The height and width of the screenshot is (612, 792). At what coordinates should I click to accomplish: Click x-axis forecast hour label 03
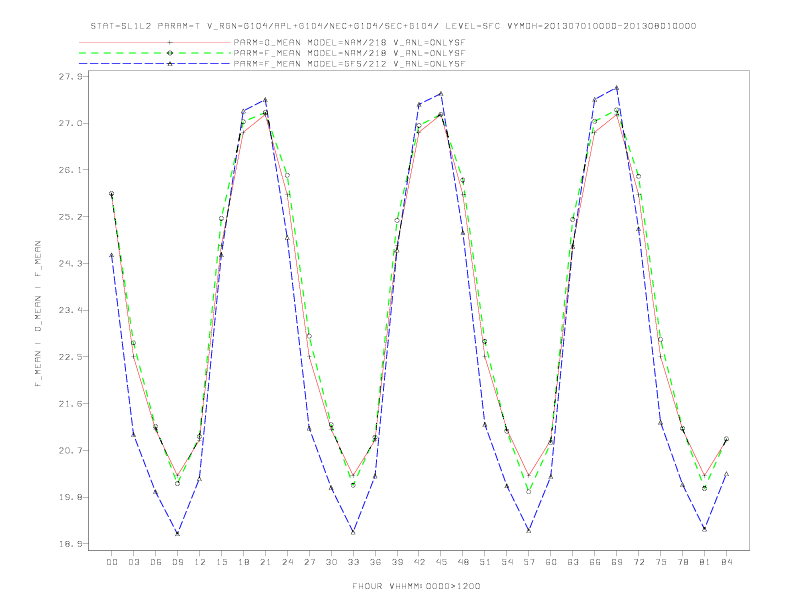coord(134,562)
